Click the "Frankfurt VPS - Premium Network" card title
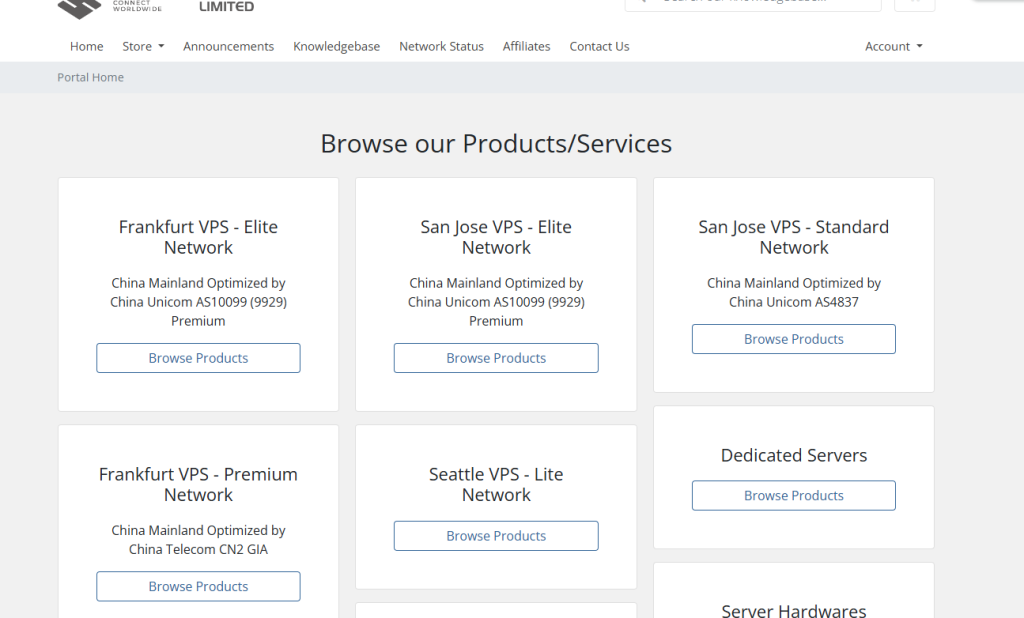 199,485
